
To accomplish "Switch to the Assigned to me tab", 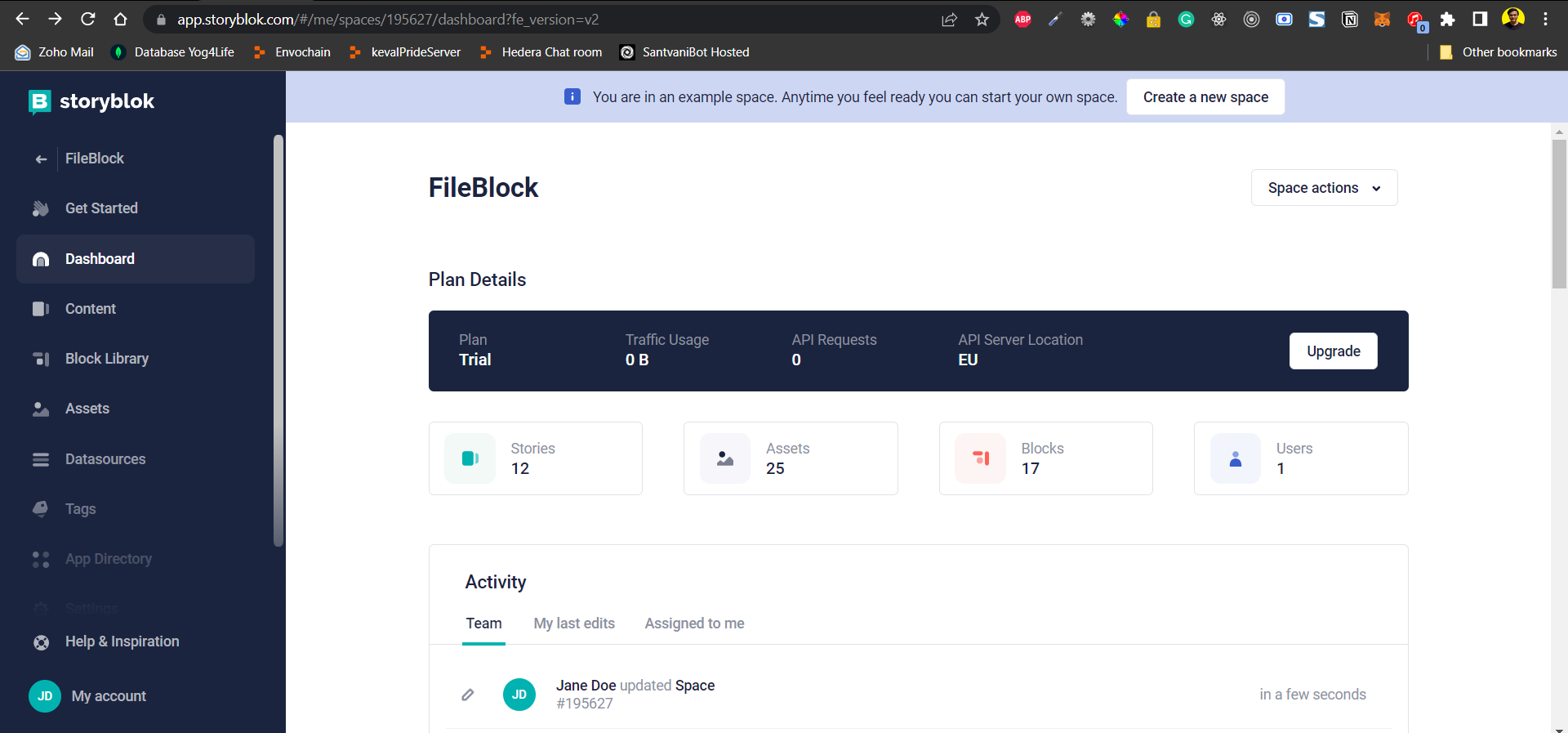I will 694,623.
